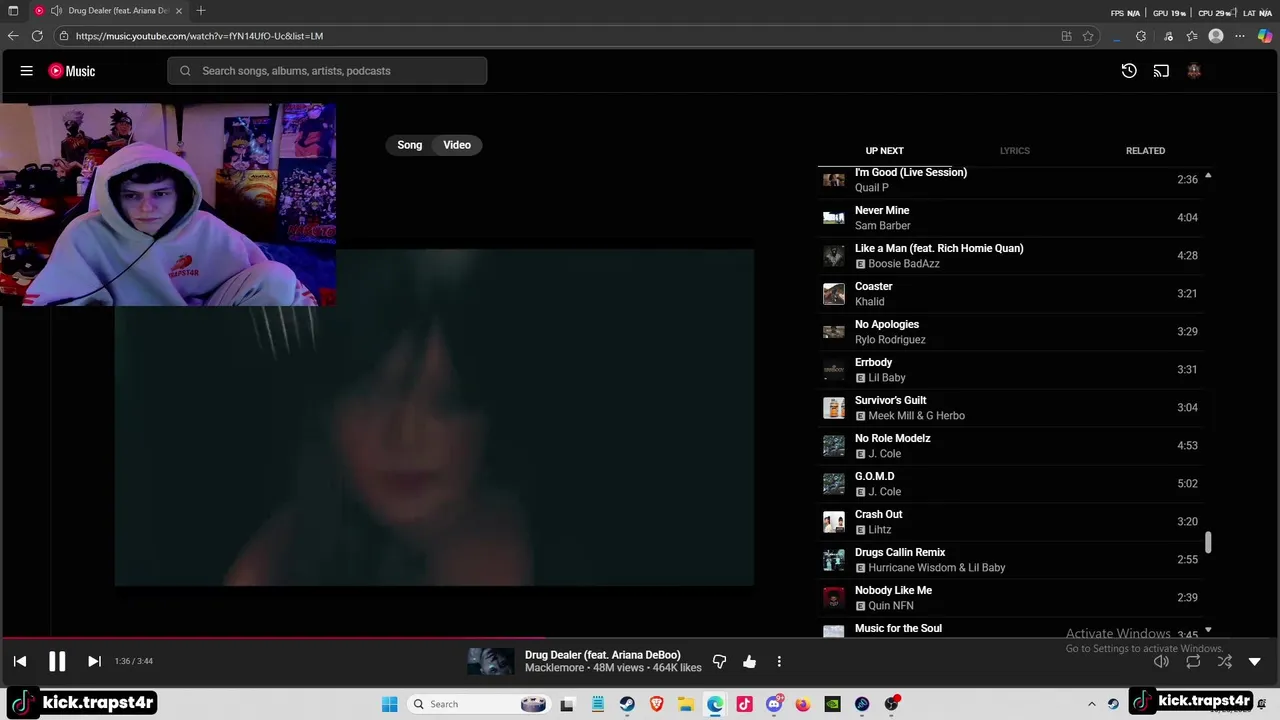Reload the browser page
Image resolution: width=1280 pixels, height=720 pixels.
click(37, 36)
